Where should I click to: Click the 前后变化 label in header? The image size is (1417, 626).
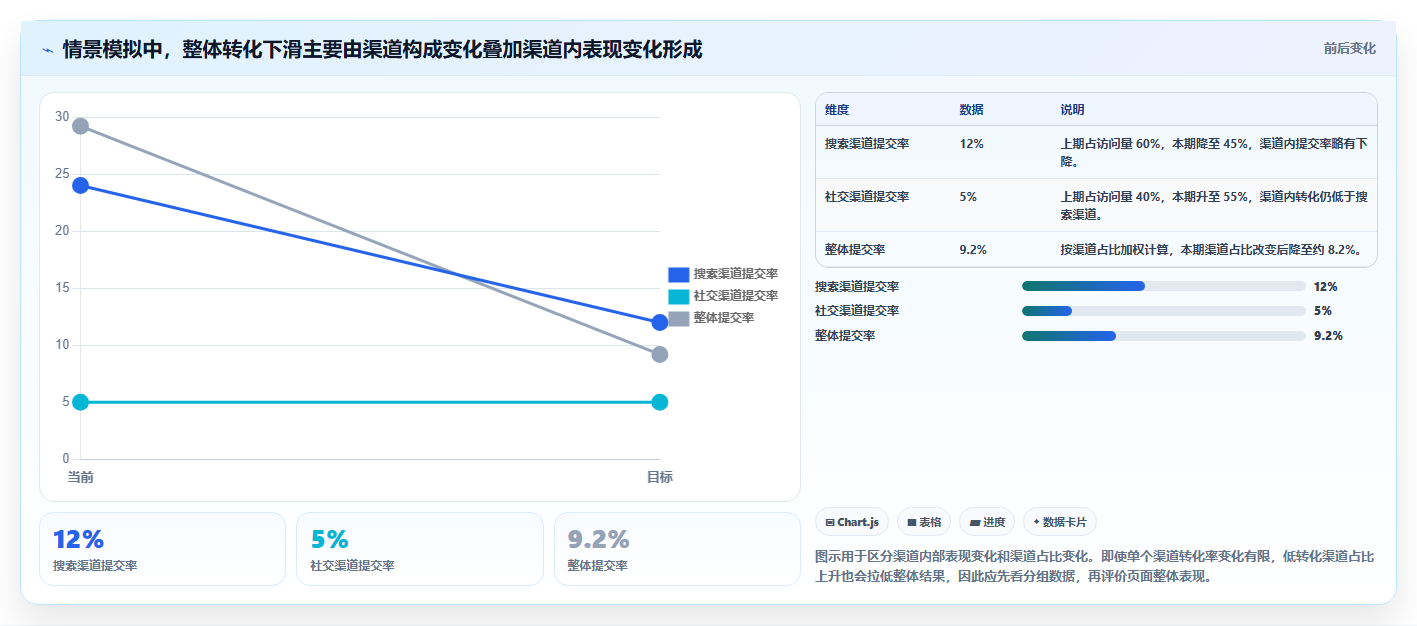[x=1349, y=48]
